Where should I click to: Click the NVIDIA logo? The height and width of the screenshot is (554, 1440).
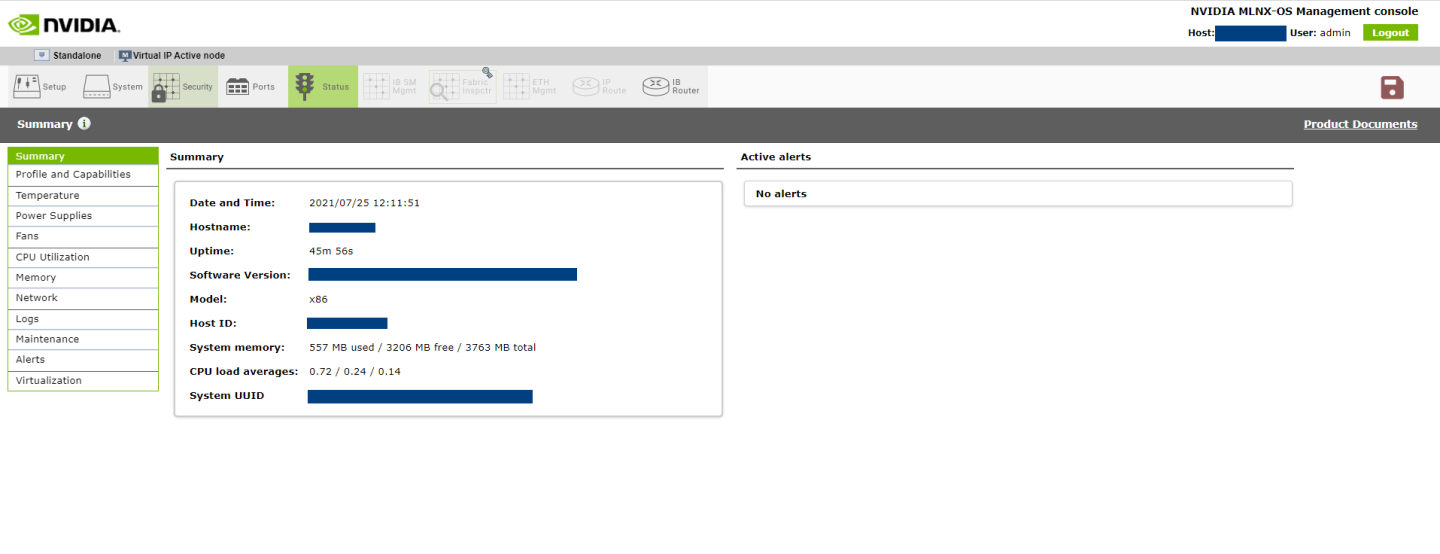pyautogui.click(x=63, y=24)
